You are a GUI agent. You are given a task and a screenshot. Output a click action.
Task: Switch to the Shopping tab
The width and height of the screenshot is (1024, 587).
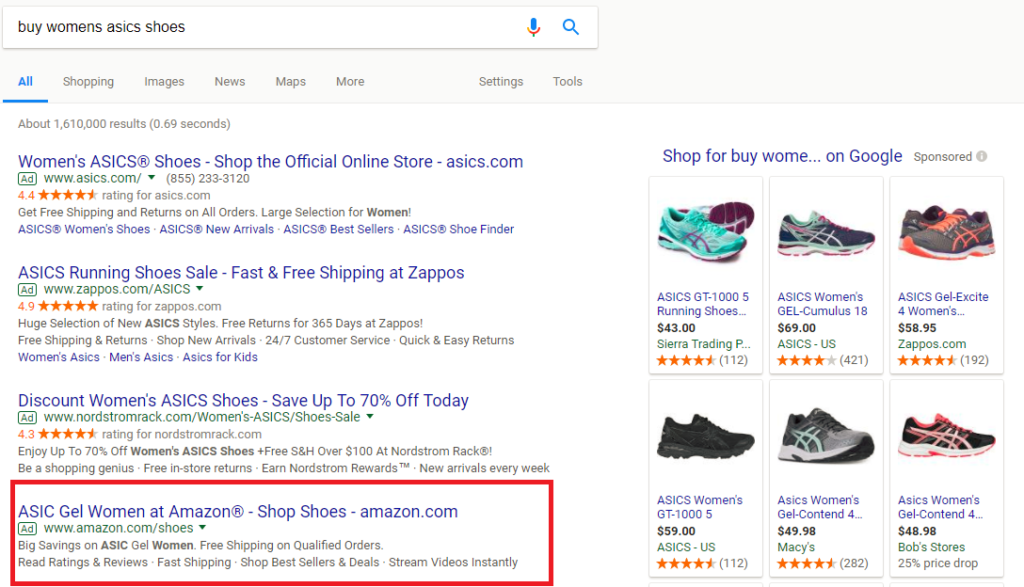88,82
